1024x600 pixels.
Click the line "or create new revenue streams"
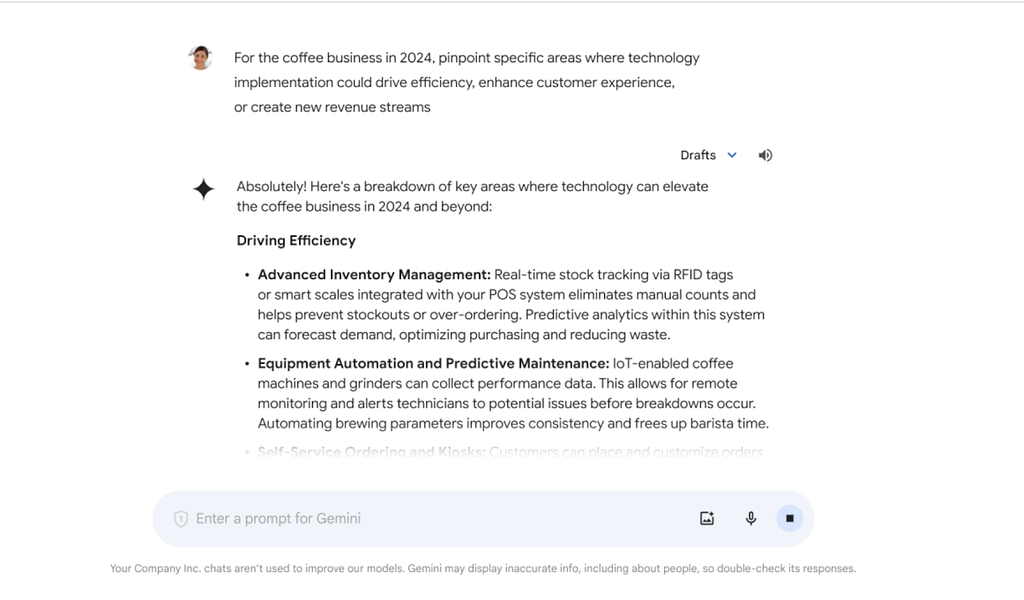point(332,107)
